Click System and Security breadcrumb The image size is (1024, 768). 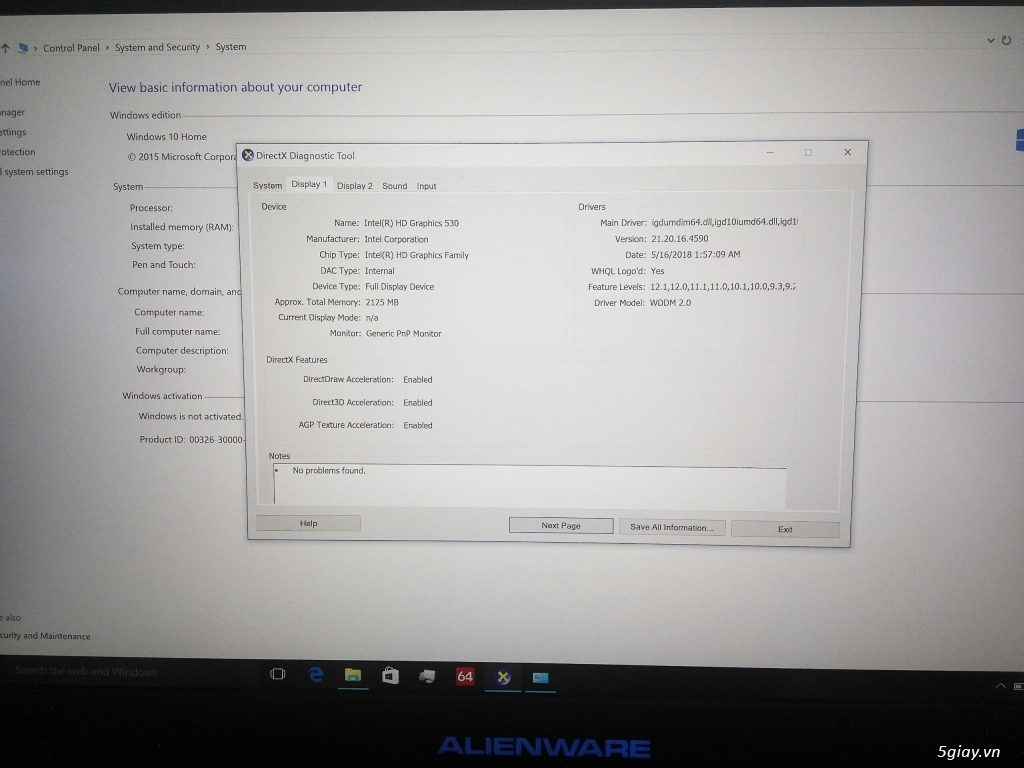coord(157,47)
